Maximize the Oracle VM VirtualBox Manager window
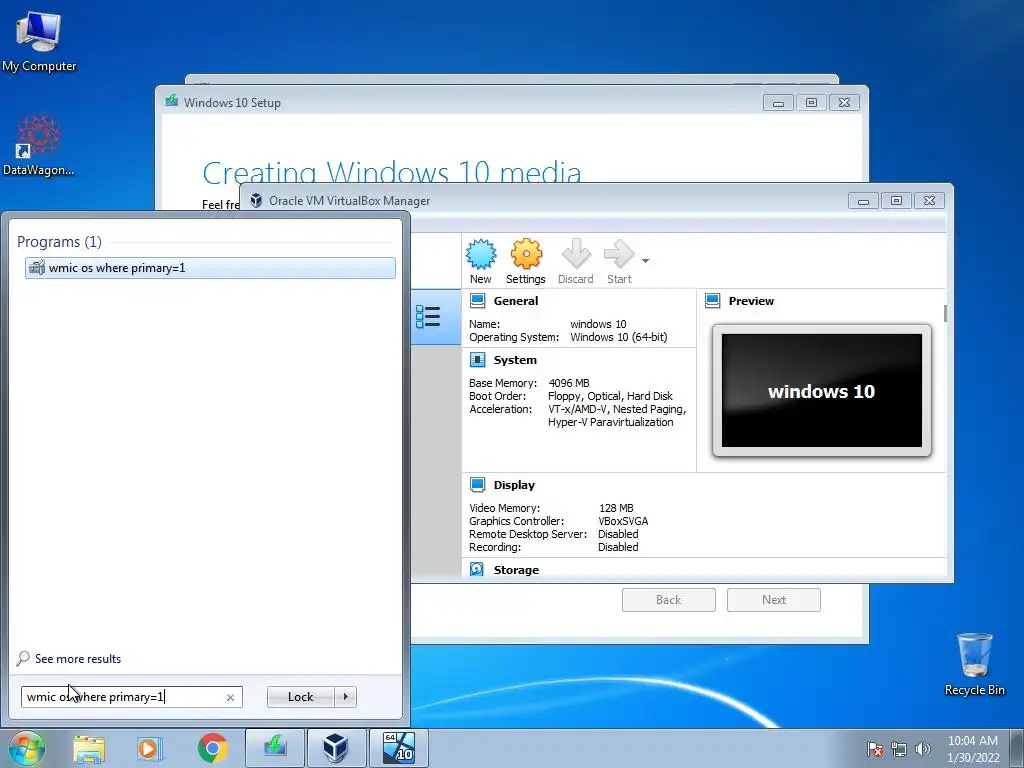This screenshot has height=768, width=1024. tap(896, 200)
